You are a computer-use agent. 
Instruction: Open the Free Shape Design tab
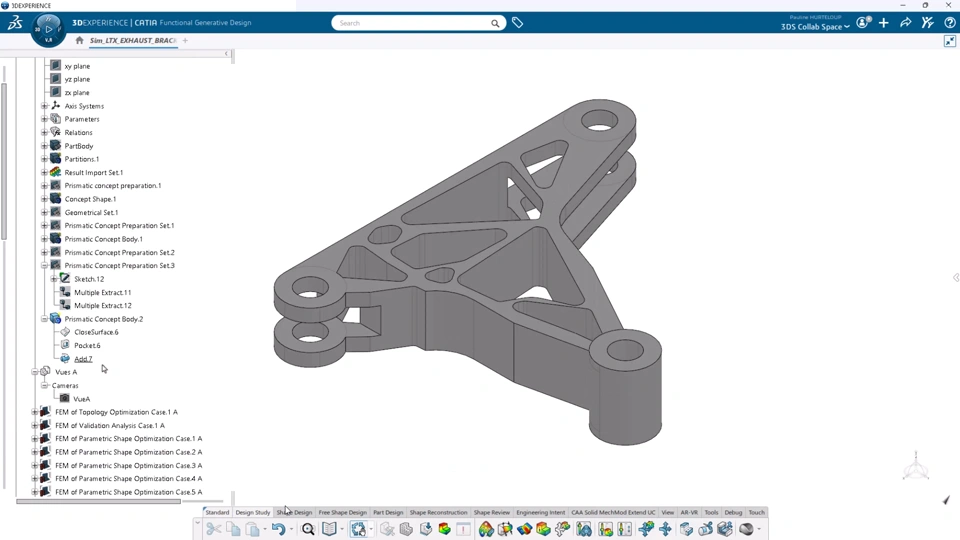tap(342, 512)
